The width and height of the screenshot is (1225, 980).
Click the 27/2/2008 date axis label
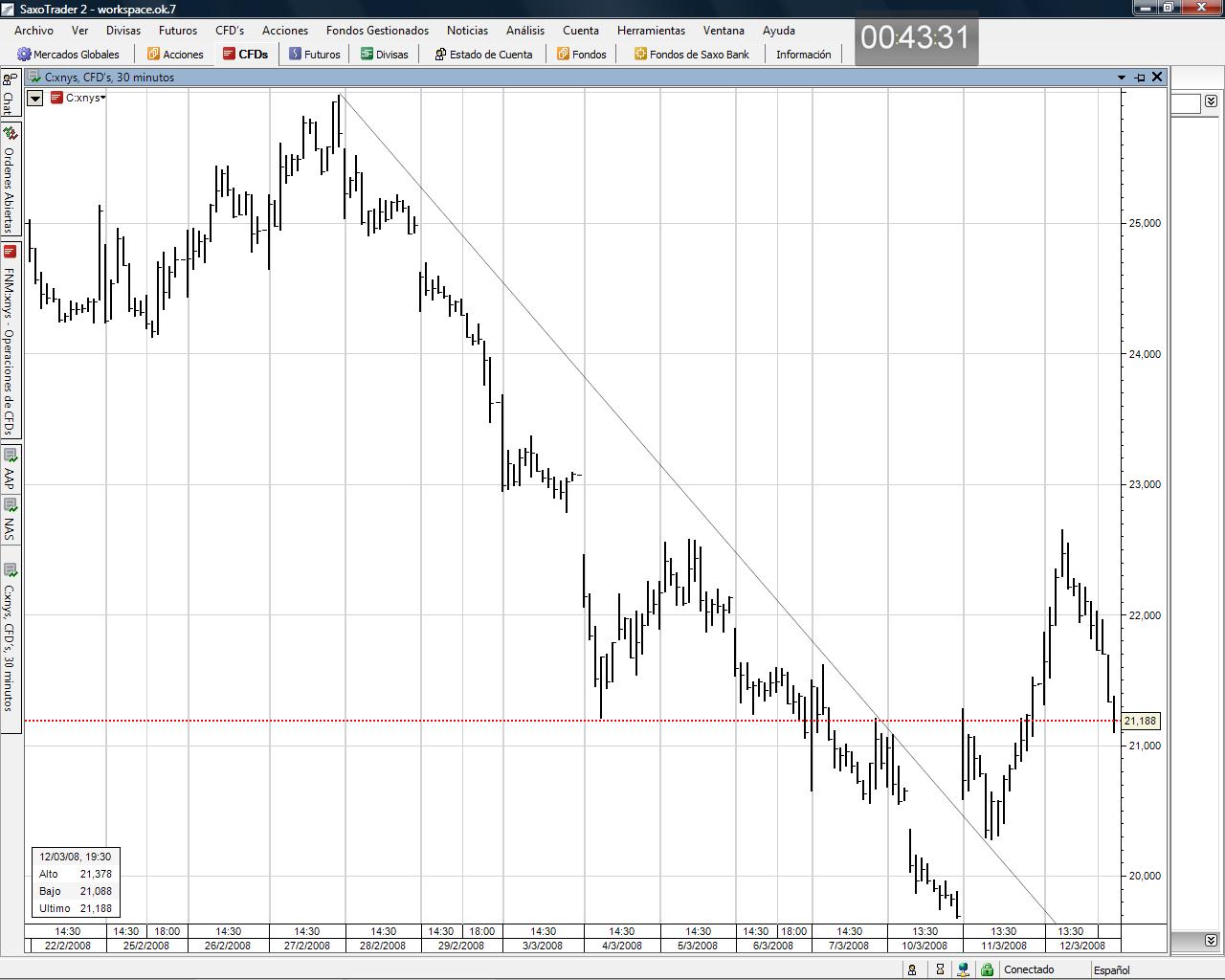[306, 946]
